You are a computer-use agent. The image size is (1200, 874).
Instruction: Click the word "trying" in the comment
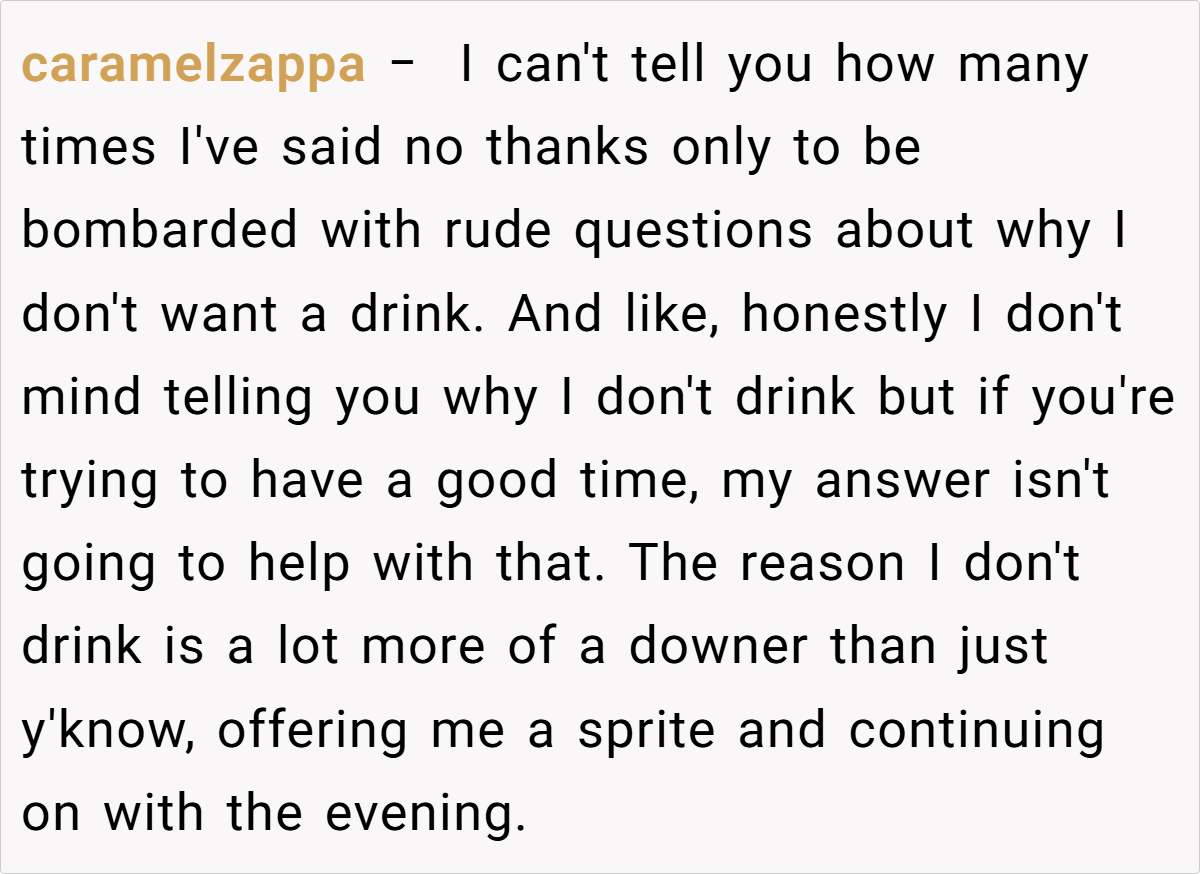[90, 482]
